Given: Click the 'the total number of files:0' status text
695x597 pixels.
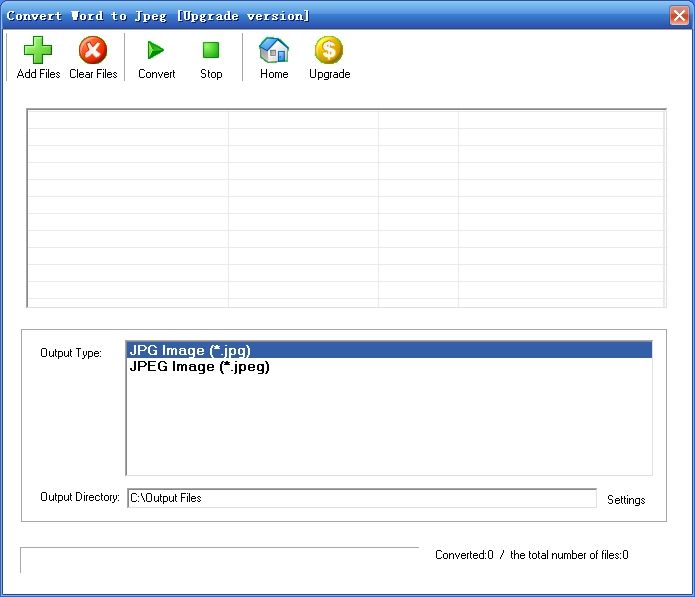Looking at the screenshot, I should 569,555.
